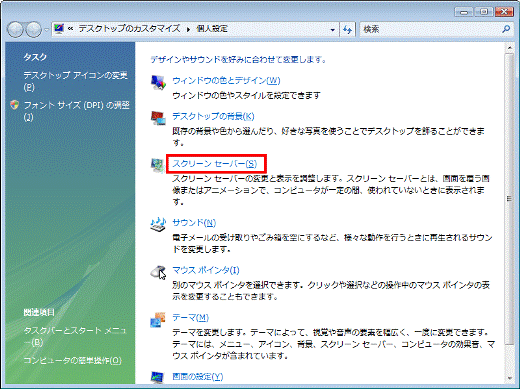520x389 pixels.
Task: Click デスクトップのカスタマイズ breadcrumb
Action: (129, 29)
